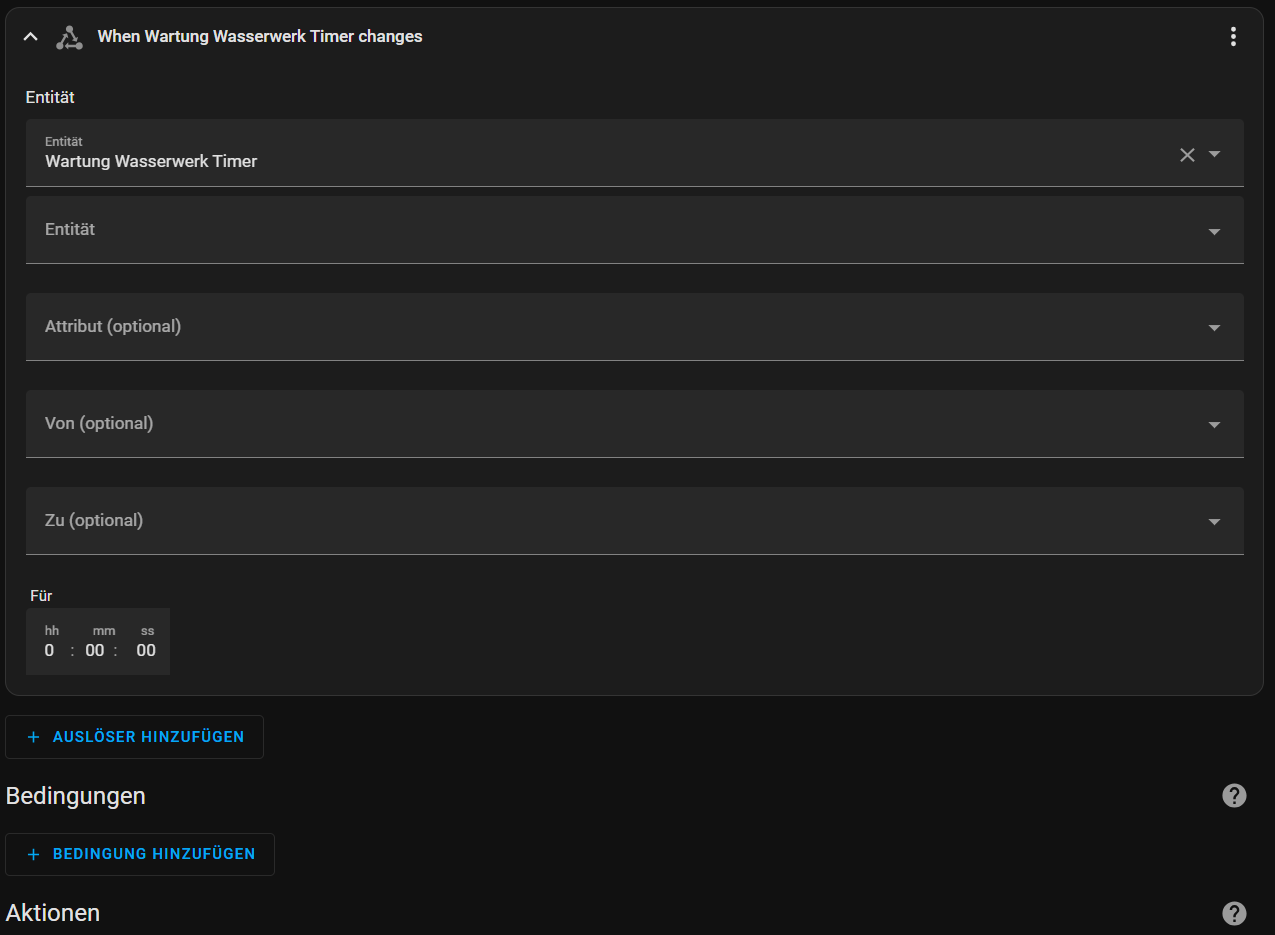The width and height of the screenshot is (1275, 935).
Task: Click the mm minutes field under Für
Action: [x=95, y=650]
